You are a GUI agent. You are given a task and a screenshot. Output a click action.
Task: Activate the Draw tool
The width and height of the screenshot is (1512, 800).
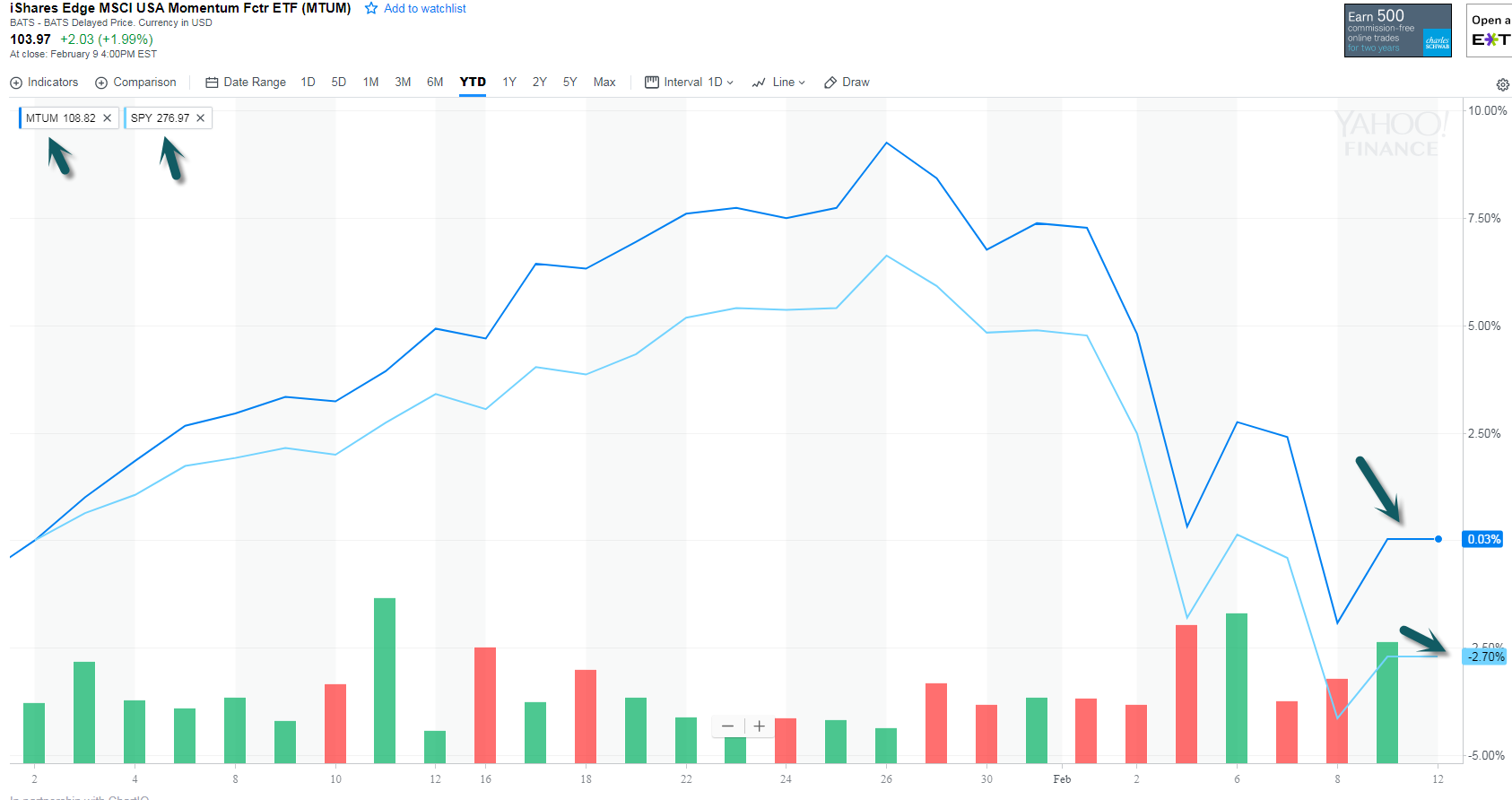click(847, 83)
